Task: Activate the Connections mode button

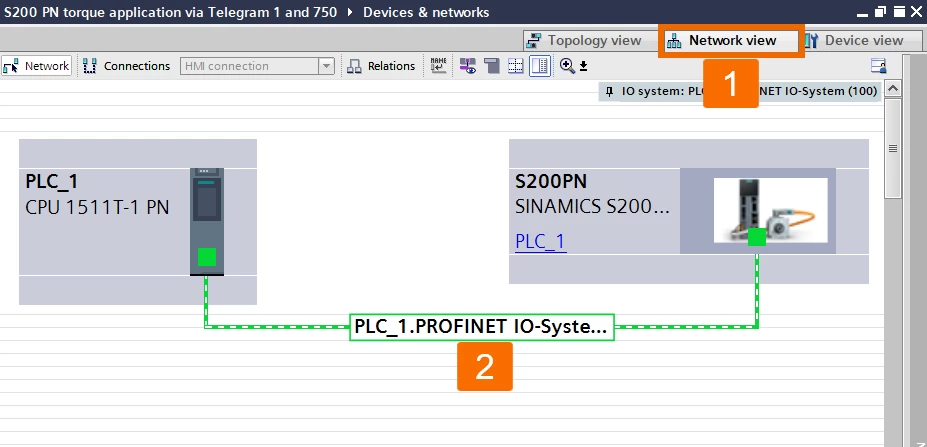Action: (127, 66)
